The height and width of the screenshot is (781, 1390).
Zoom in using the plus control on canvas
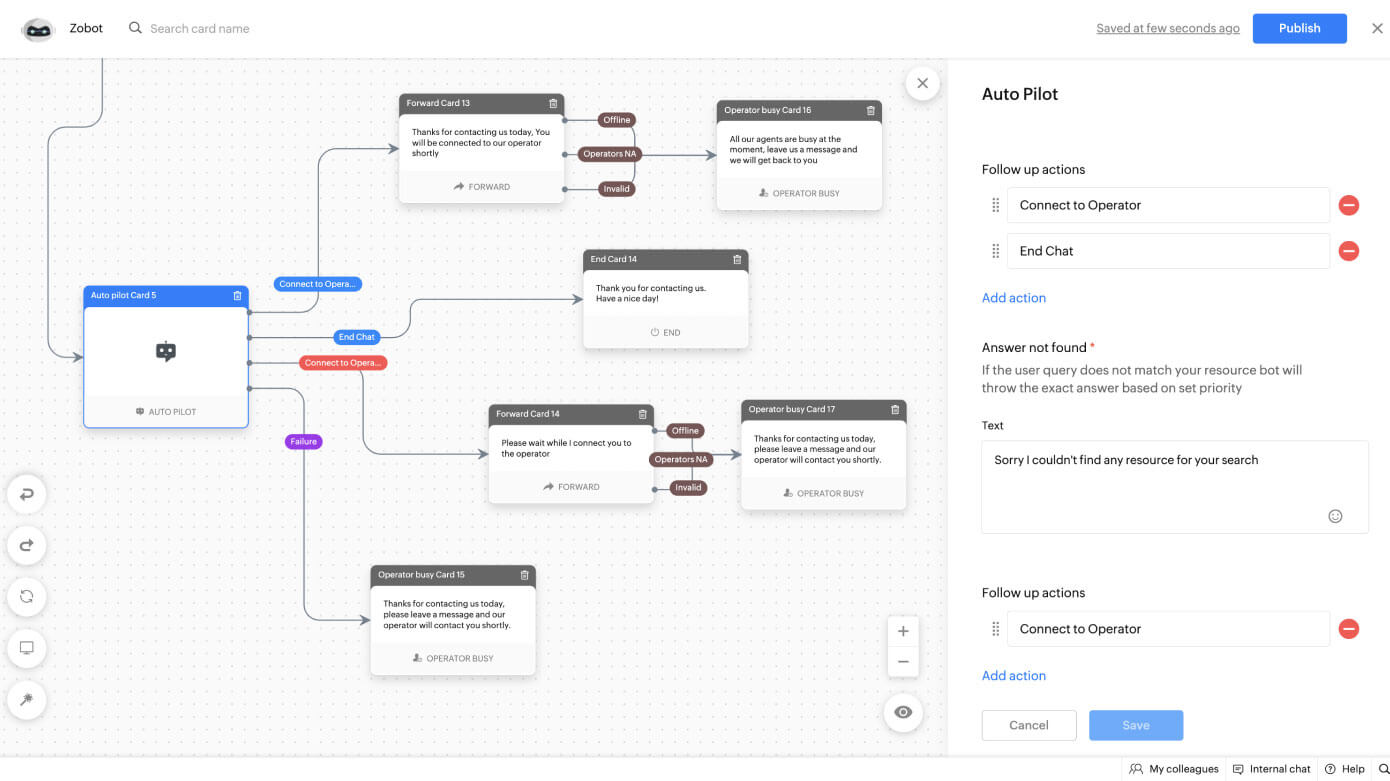point(903,631)
